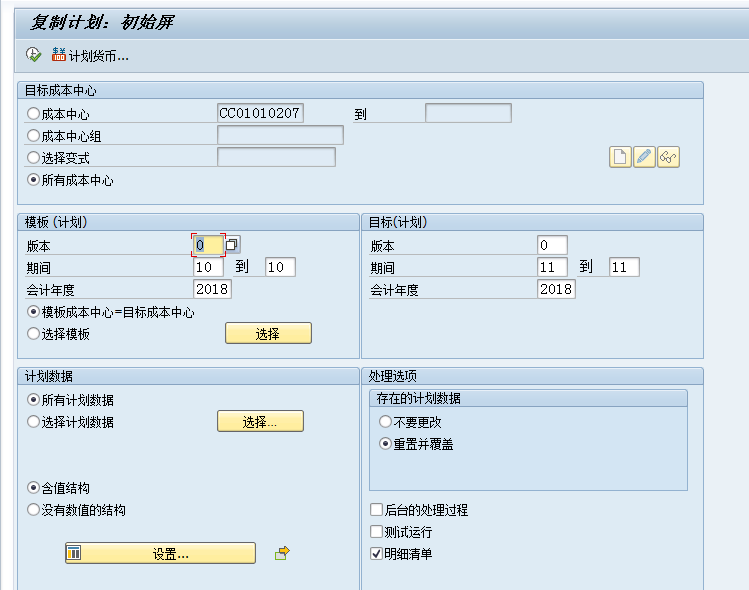Enable the 后台的处理过程 checkbox
Screen dimensions: 749x590
coord(376,510)
